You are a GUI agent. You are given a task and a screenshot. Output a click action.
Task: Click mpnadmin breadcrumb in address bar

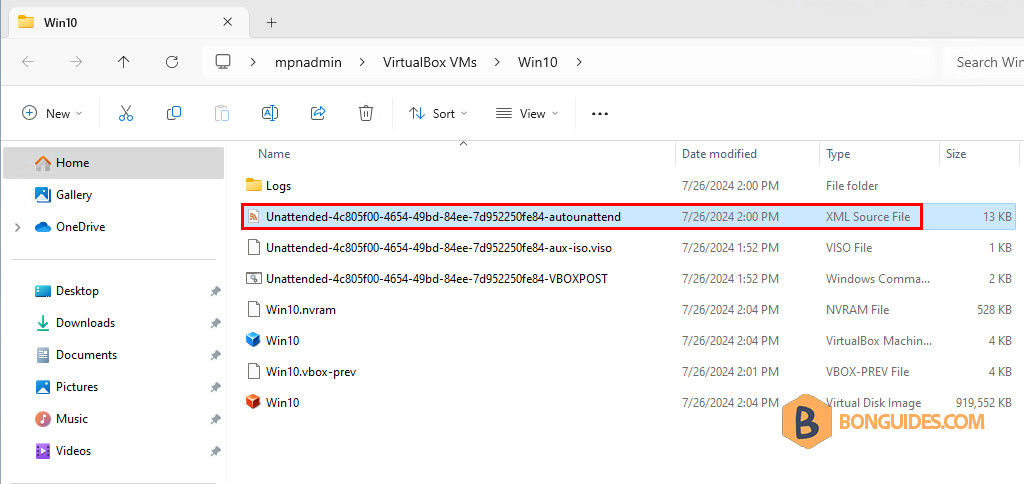pos(308,62)
